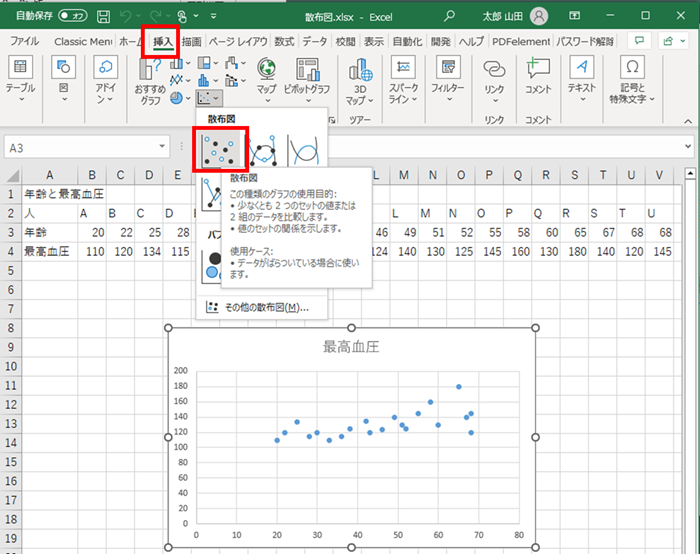Select the 最高血圧 row header cell A4
700x554 pixels.
click(x=50, y=251)
